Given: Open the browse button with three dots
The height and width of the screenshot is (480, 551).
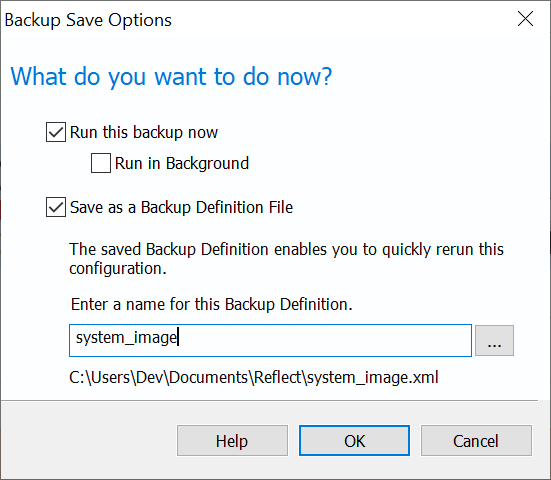Looking at the screenshot, I should pos(494,340).
